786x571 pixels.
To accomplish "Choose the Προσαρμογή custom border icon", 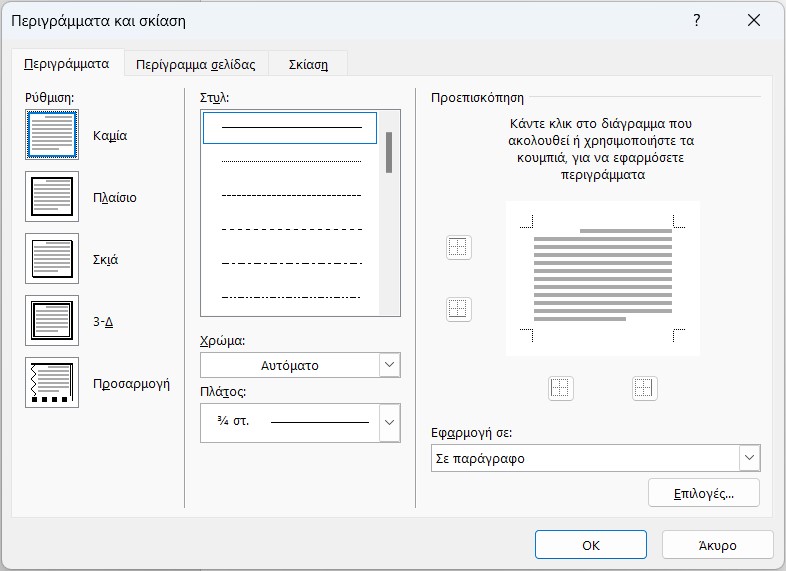I will point(52,383).
